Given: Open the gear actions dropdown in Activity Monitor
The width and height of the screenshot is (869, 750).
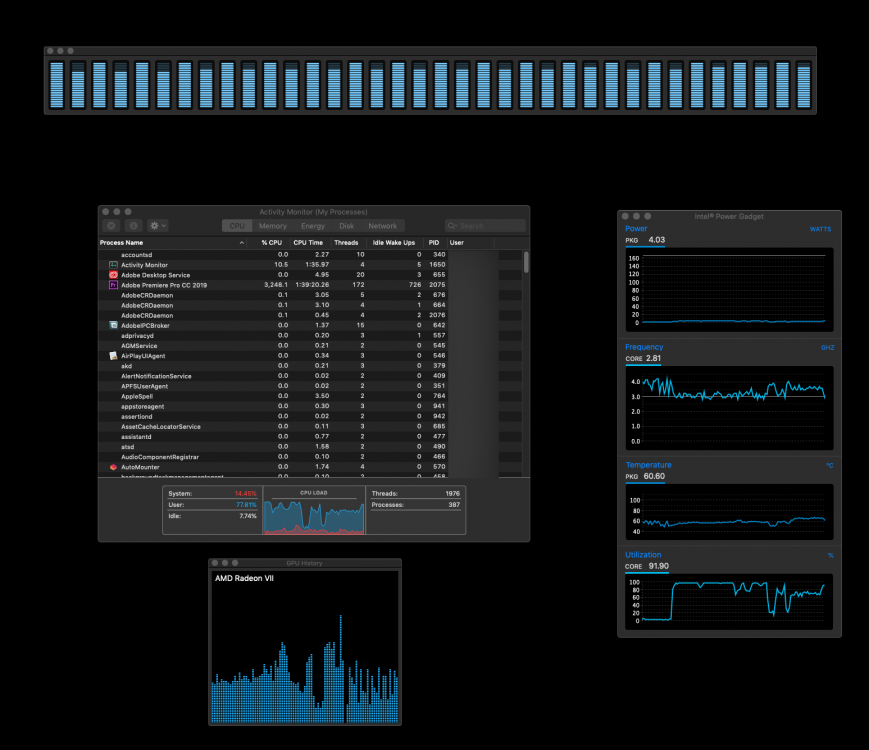Looking at the screenshot, I should (x=157, y=226).
